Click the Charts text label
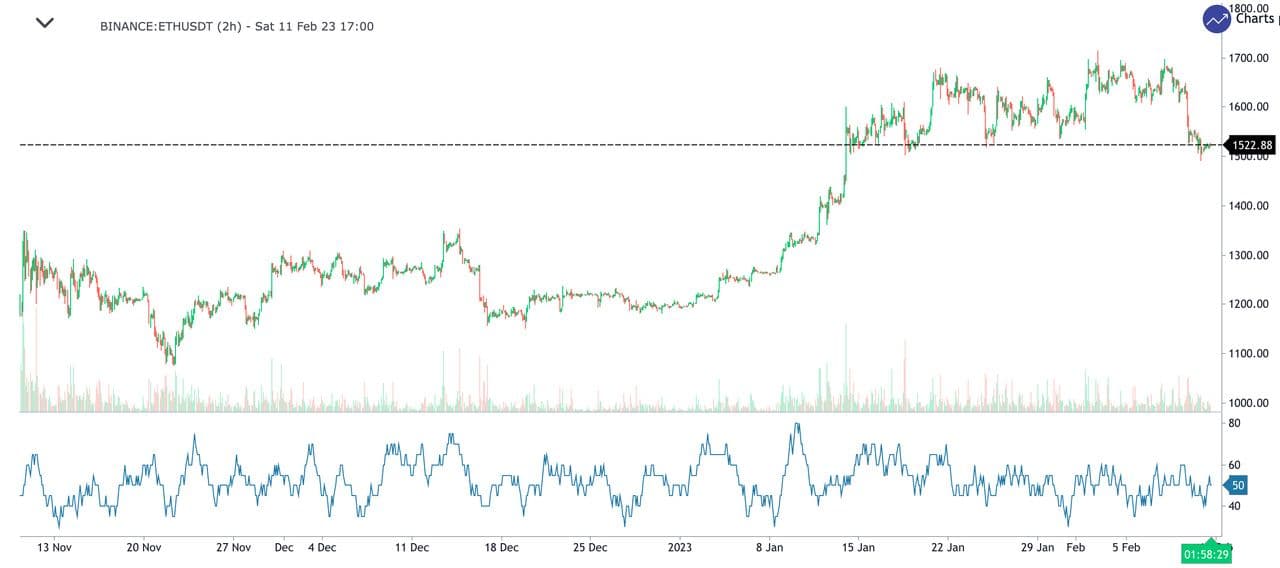1280x568 pixels. click(x=1256, y=18)
